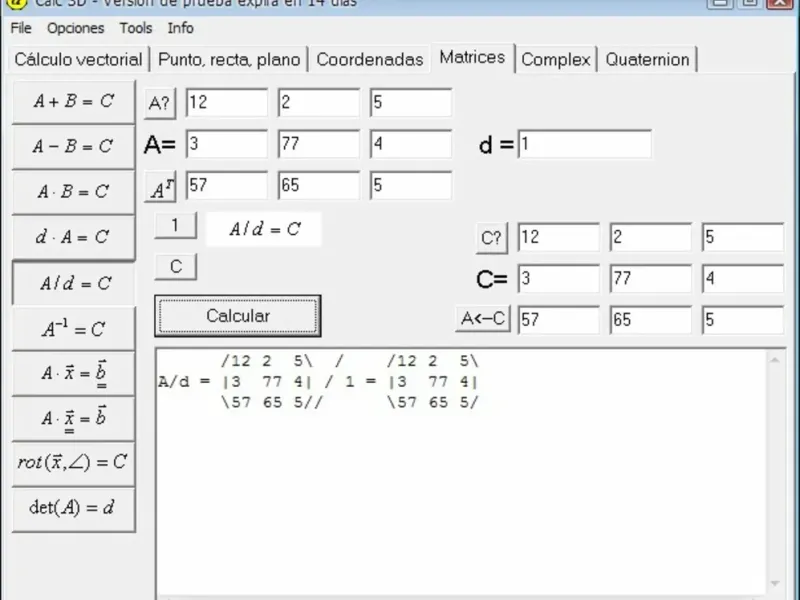
Task: Click the Calcular button
Action: click(x=238, y=316)
